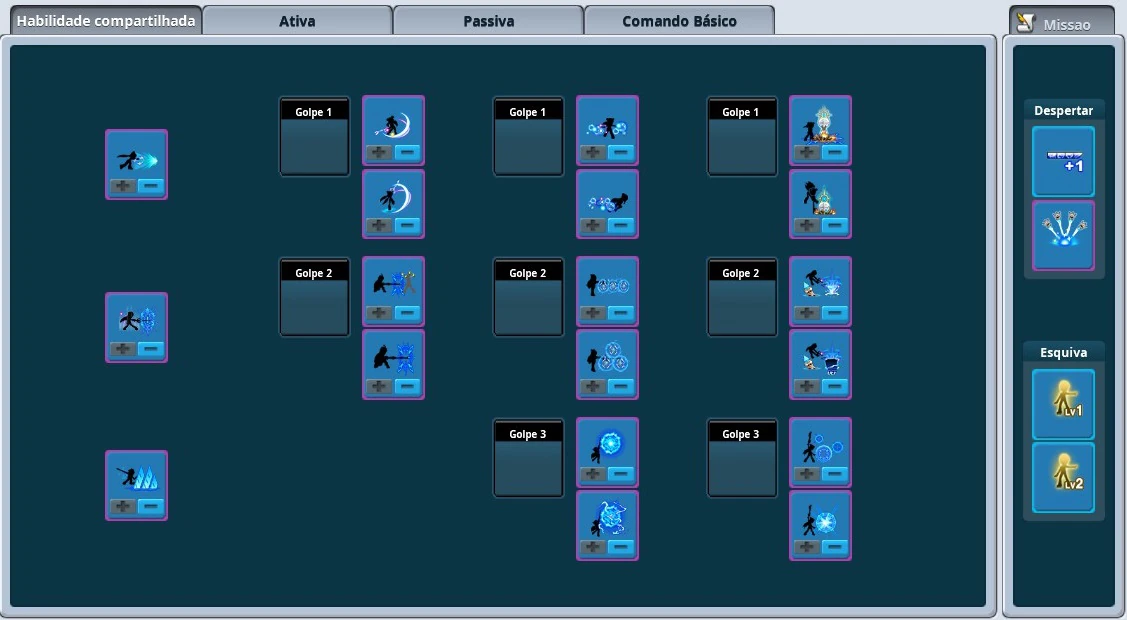Image resolution: width=1127 pixels, height=620 pixels.
Task: Click plus under the gray enemy thrust skill
Action: [380, 313]
